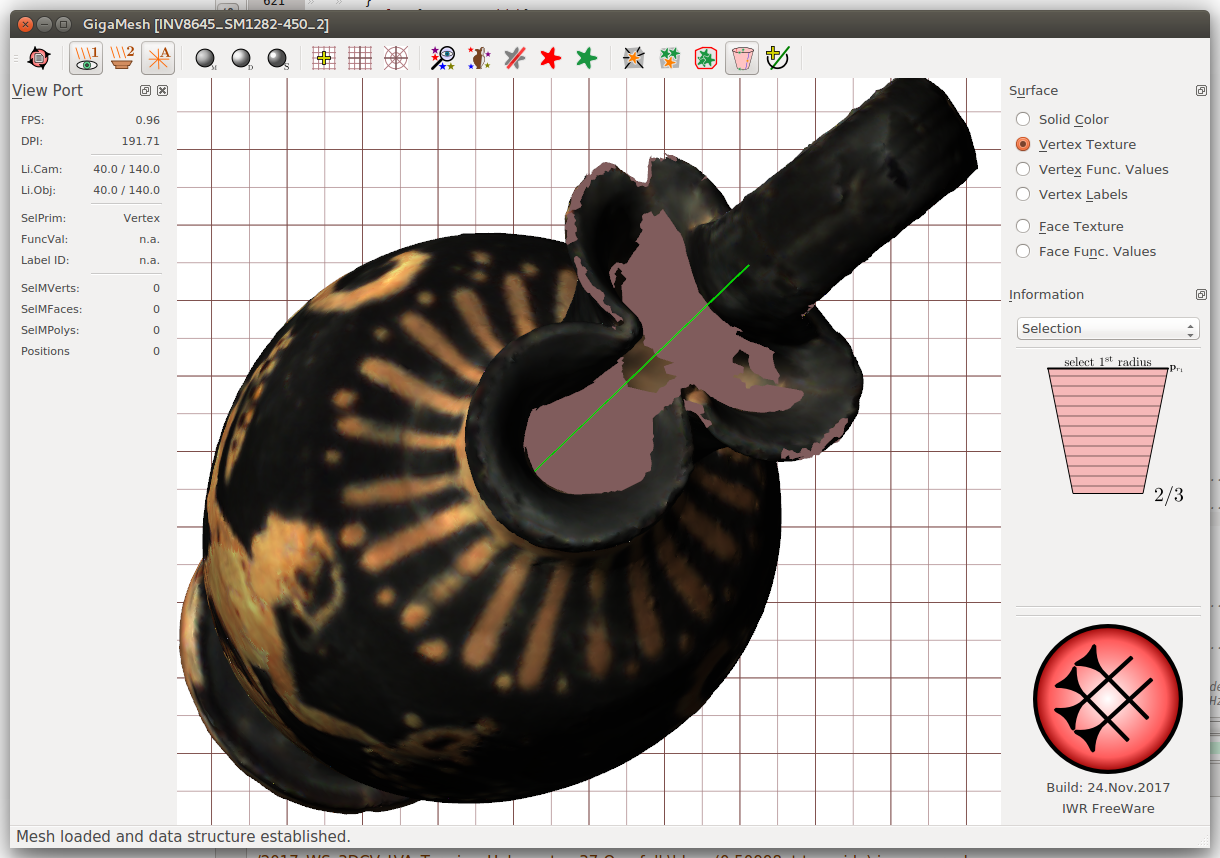Select Vertex Func. Values option
1220x858 pixels.
coord(1092,169)
